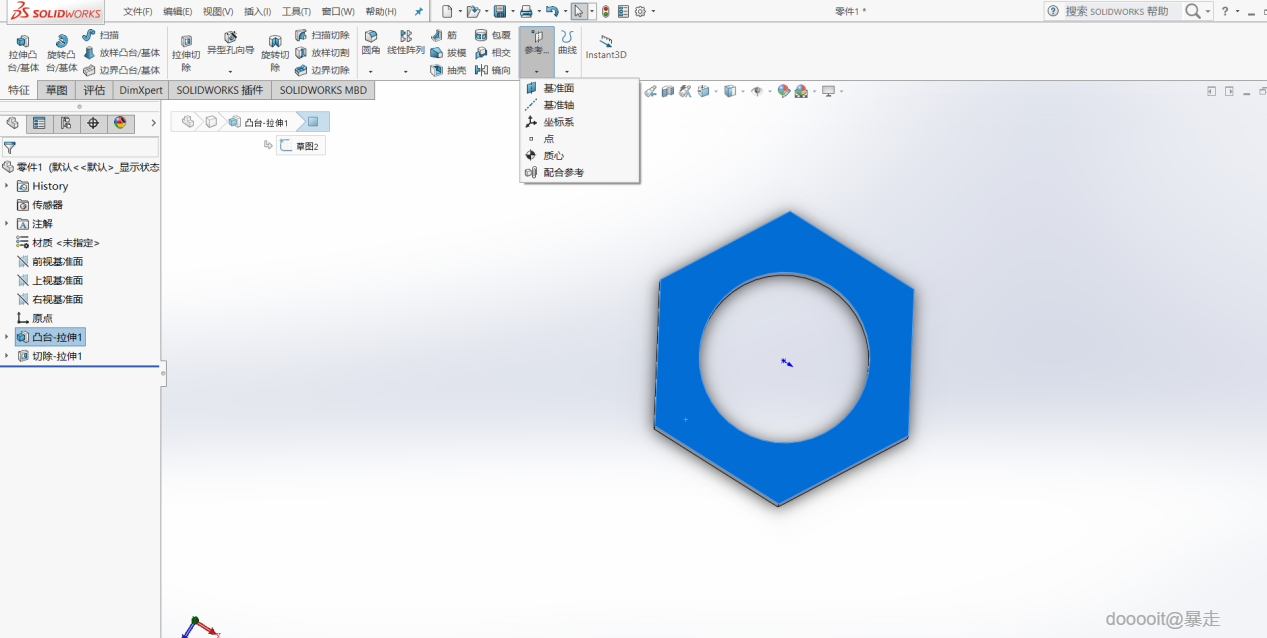Select the 旋转切除 revolved cut tool
Image resolution: width=1267 pixels, height=638 pixels.
[x=275, y=54]
